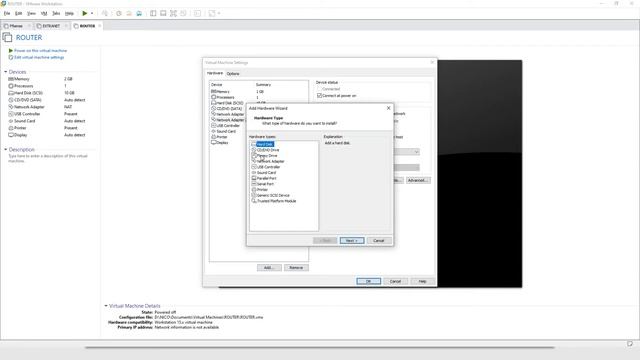Click the Unity mode toolbar icon

pyautogui.click(x=183, y=13)
